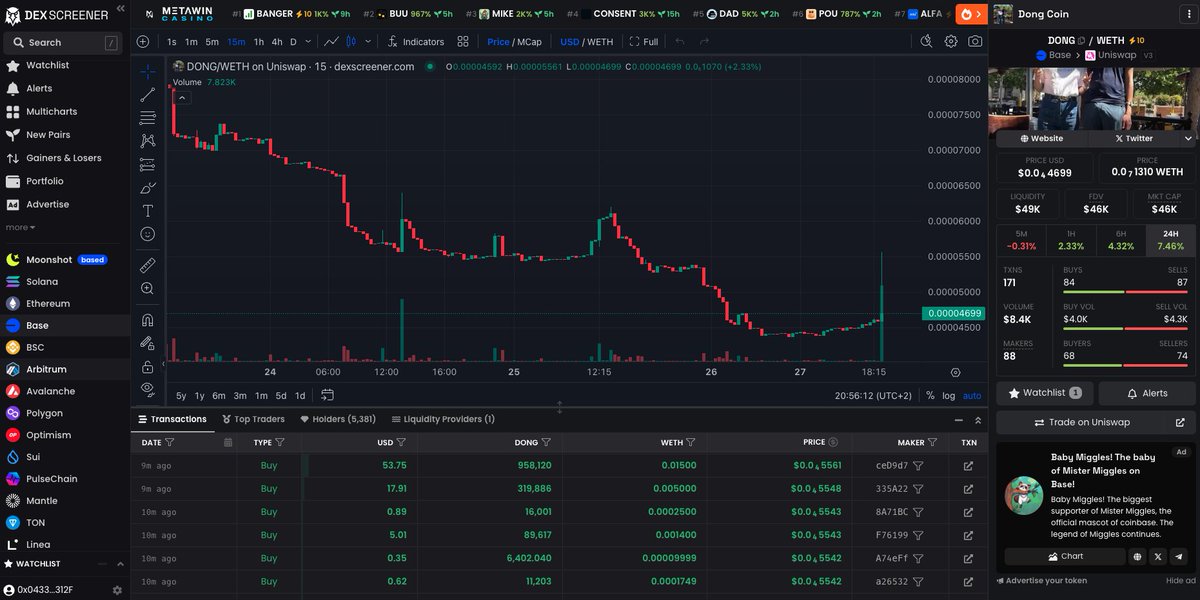Add symbol to compare with plus icon
Viewport: 1200px width, 600px height.
(143, 42)
